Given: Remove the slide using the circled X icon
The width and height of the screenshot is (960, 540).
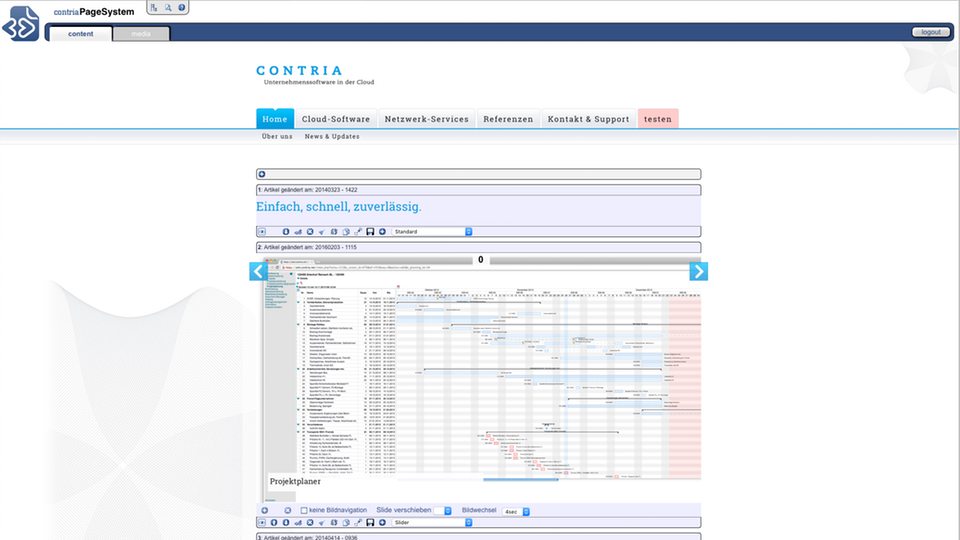Looking at the screenshot, I should point(288,511).
